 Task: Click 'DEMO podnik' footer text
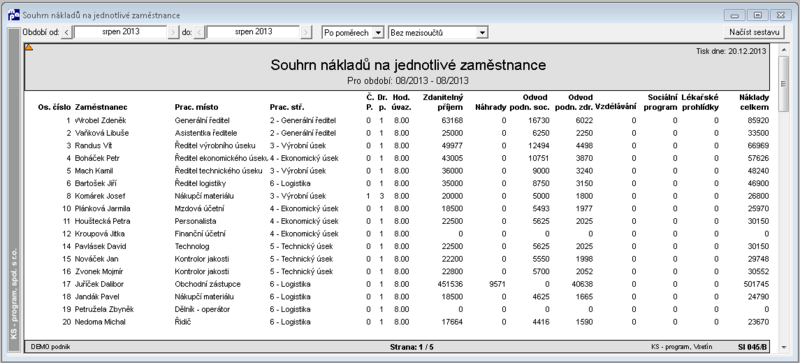[x=50, y=347]
